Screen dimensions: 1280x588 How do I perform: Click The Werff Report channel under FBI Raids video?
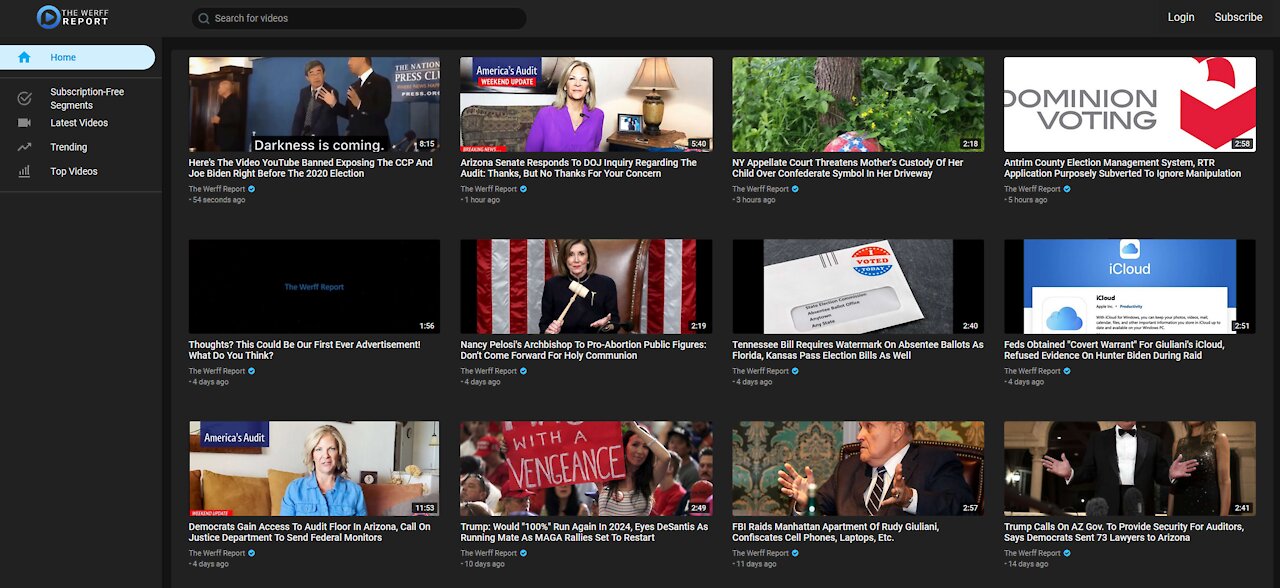(760, 553)
